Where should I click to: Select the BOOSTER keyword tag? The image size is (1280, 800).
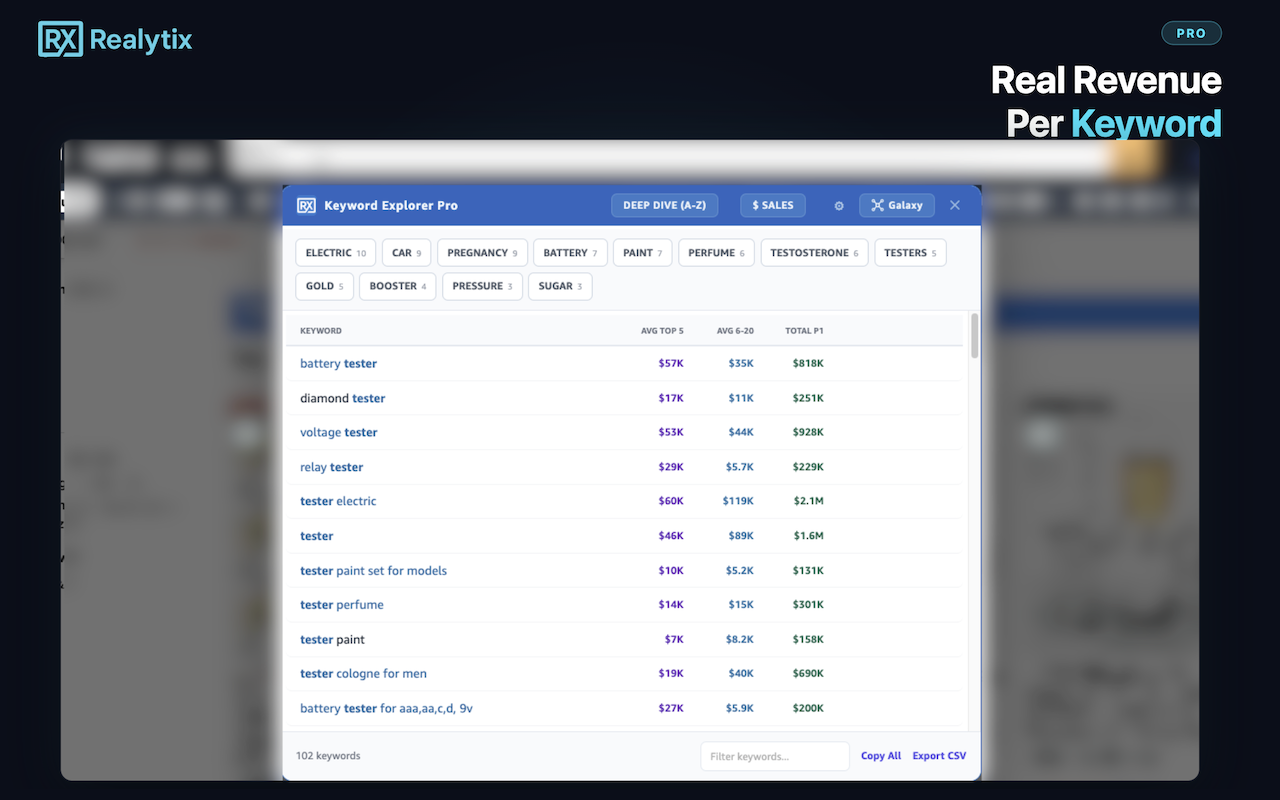pos(397,286)
